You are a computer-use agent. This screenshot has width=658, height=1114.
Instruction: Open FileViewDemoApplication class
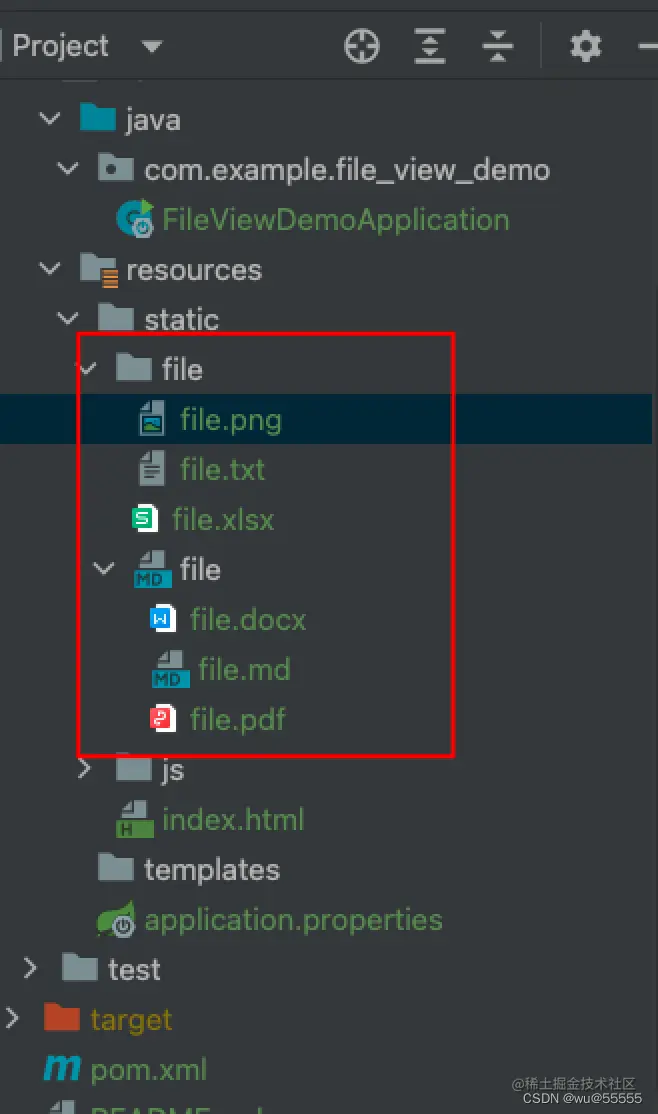[335, 220]
